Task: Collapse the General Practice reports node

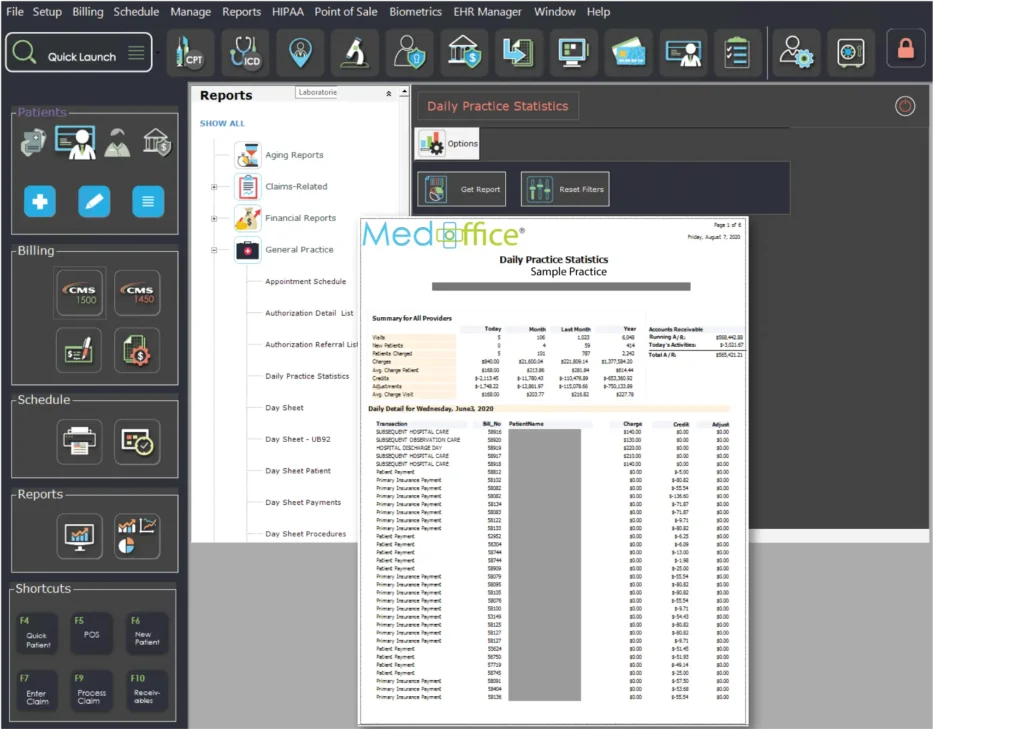Action: pos(214,250)
